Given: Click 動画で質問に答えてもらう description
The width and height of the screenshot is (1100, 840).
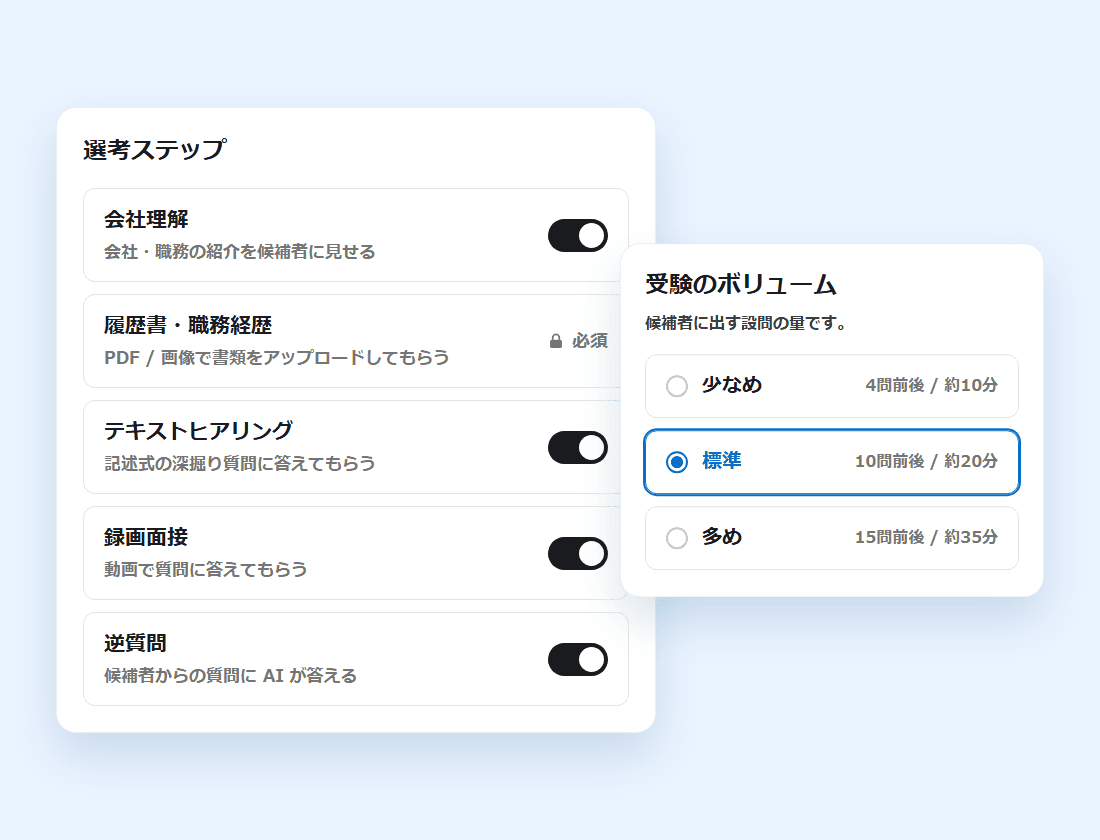Looking at the screenshot, I should pyautogui.click(x=206, y=569).
